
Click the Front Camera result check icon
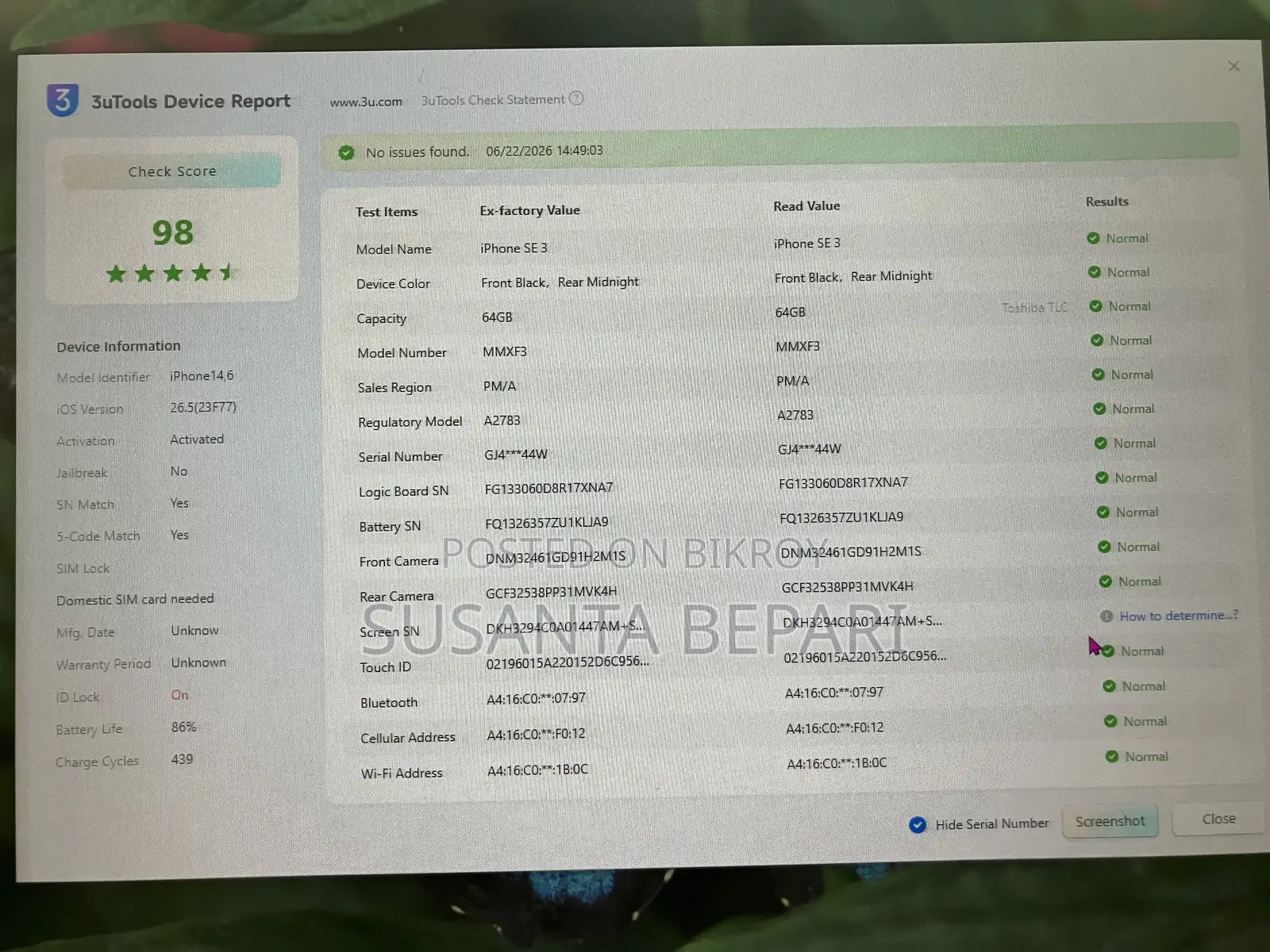point(1104,547)
